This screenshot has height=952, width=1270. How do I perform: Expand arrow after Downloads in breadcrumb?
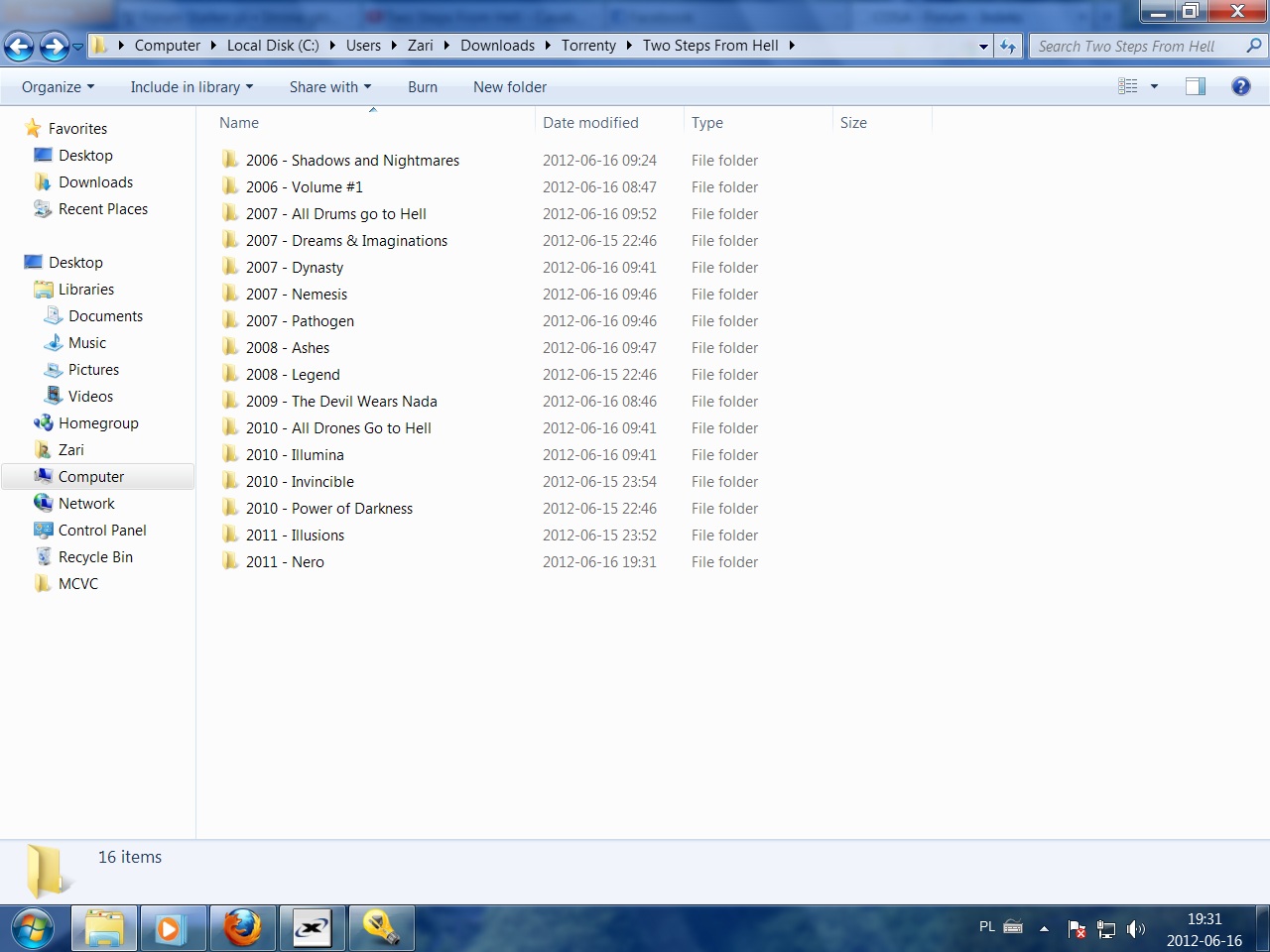[547, 46]
